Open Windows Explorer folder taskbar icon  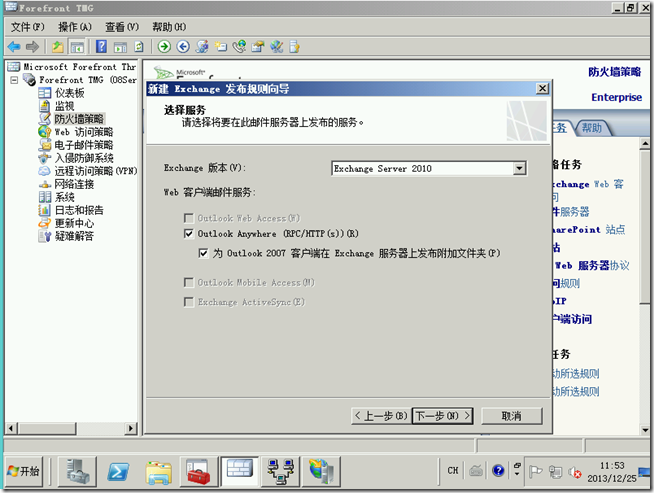click(158, 472)
